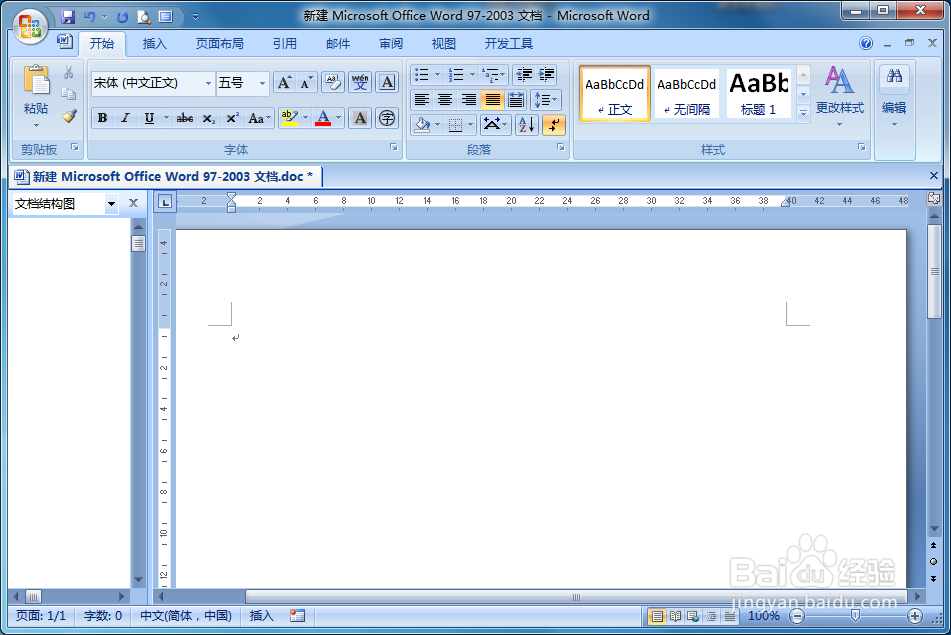Viewport: 951px width, 635px height.
Task: Center align the text
Action: point(445,99)
